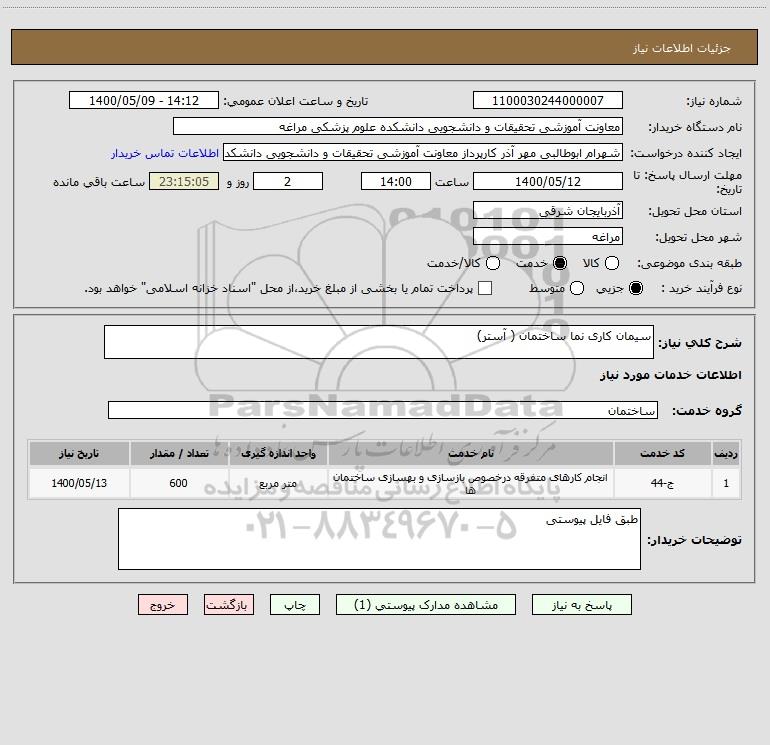Viewport: 770px width, 745px height.
Task: Click the شماره نیاز field 1100030244000007
Action: coord(548,100)
